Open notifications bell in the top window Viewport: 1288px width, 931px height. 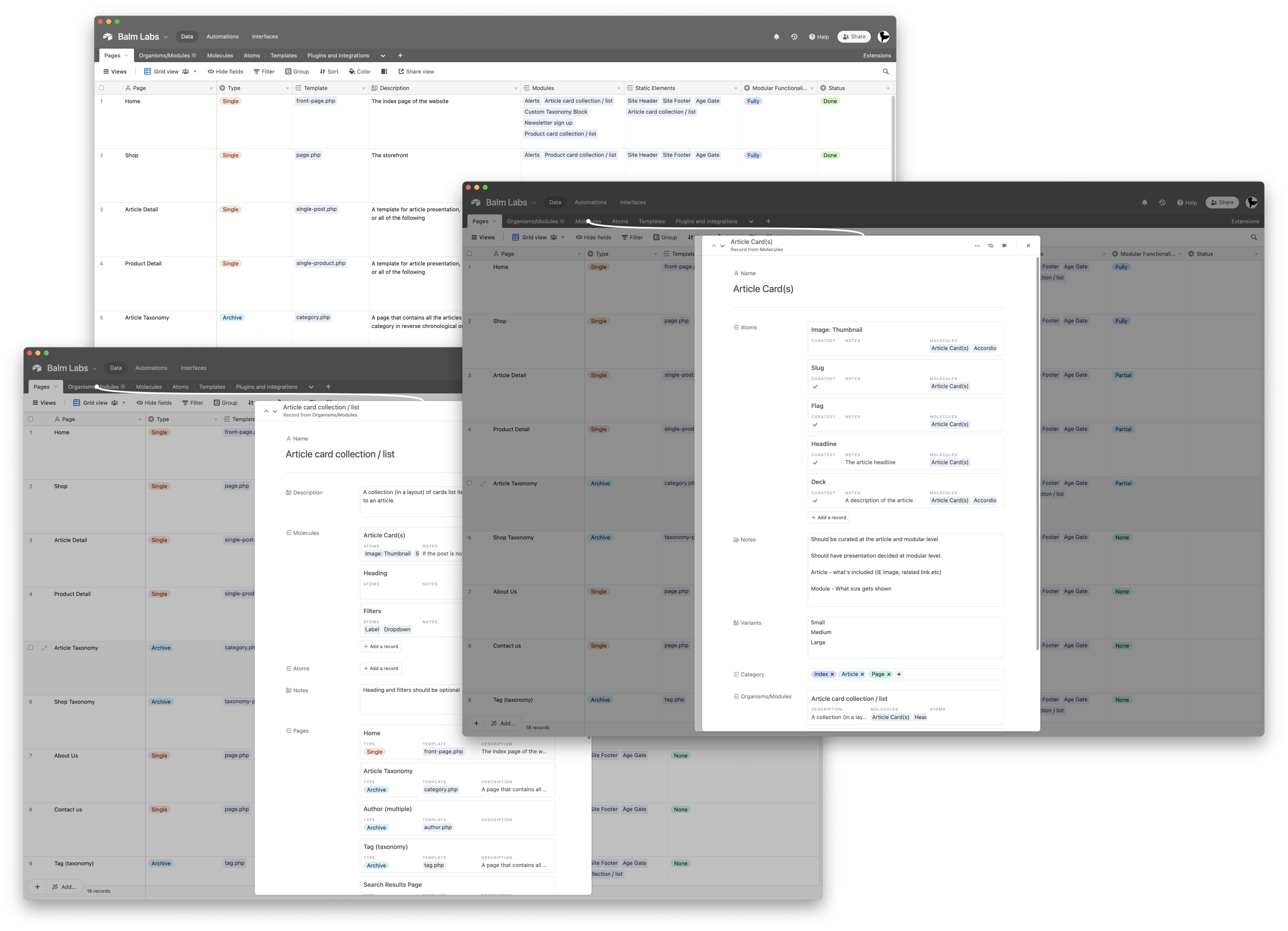point(776,37)
